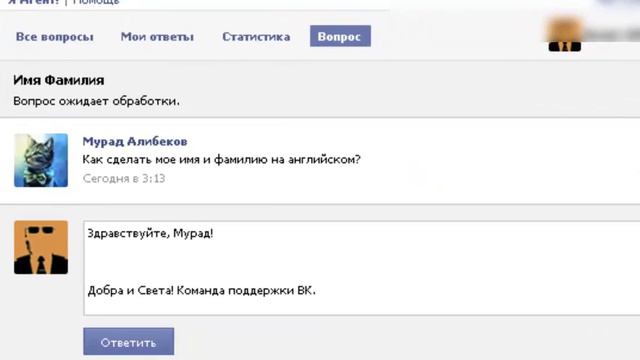The image size is (640, 360).
Task: Select the question text about английском
Action: [x=221, y=160]
